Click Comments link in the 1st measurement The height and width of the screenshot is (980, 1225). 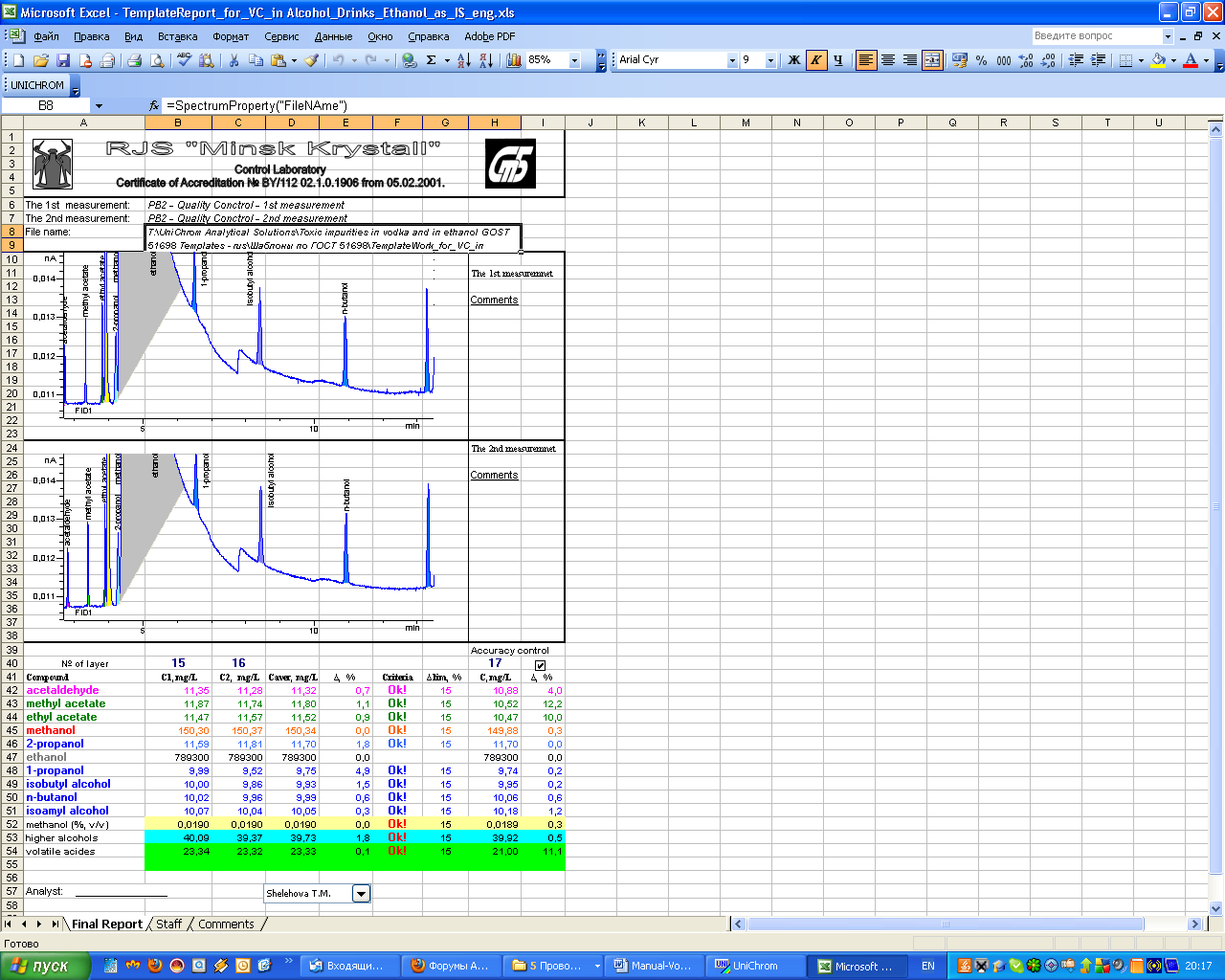point(494,301)
